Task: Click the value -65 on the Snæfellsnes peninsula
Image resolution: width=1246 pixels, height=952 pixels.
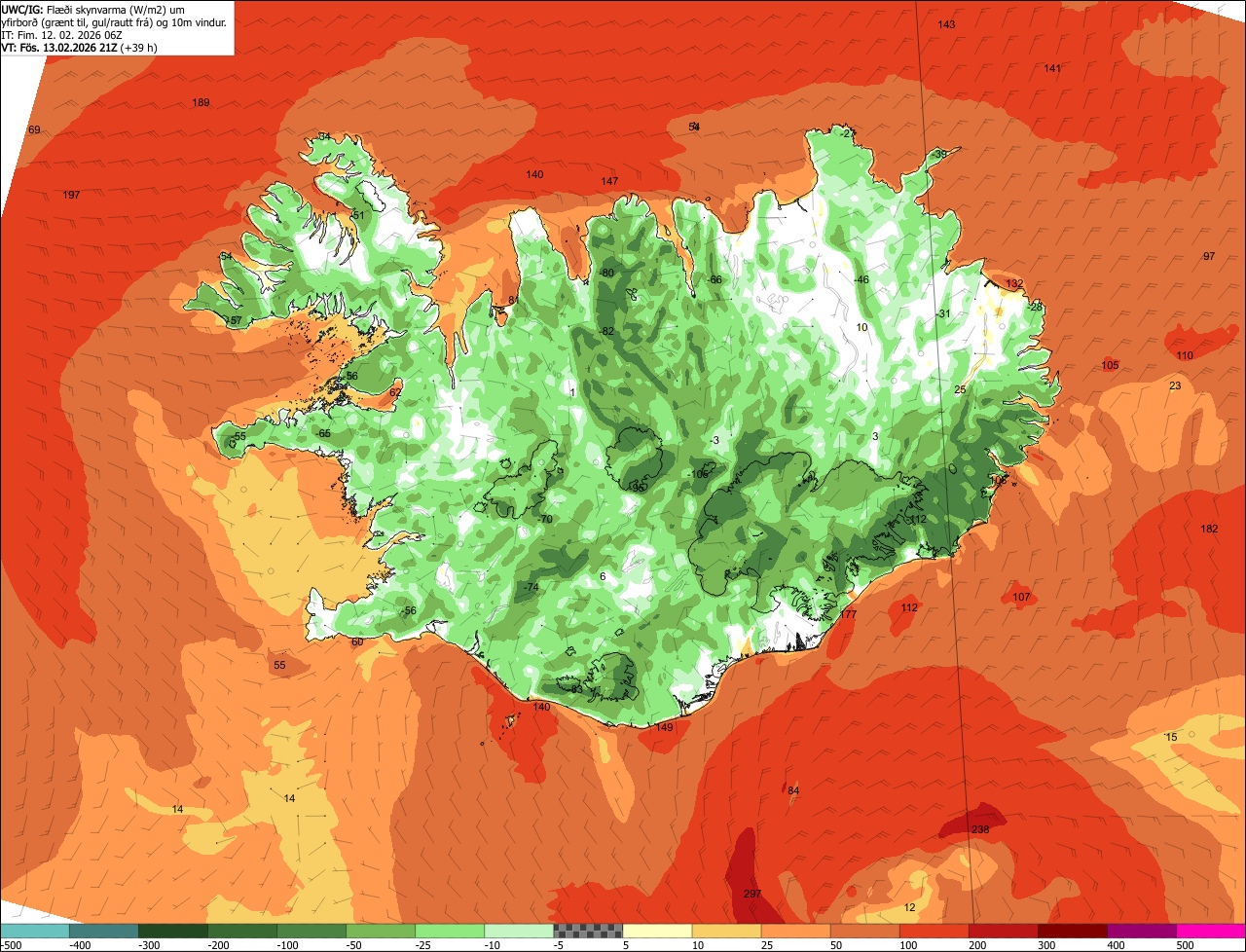Action: [323, 433]
